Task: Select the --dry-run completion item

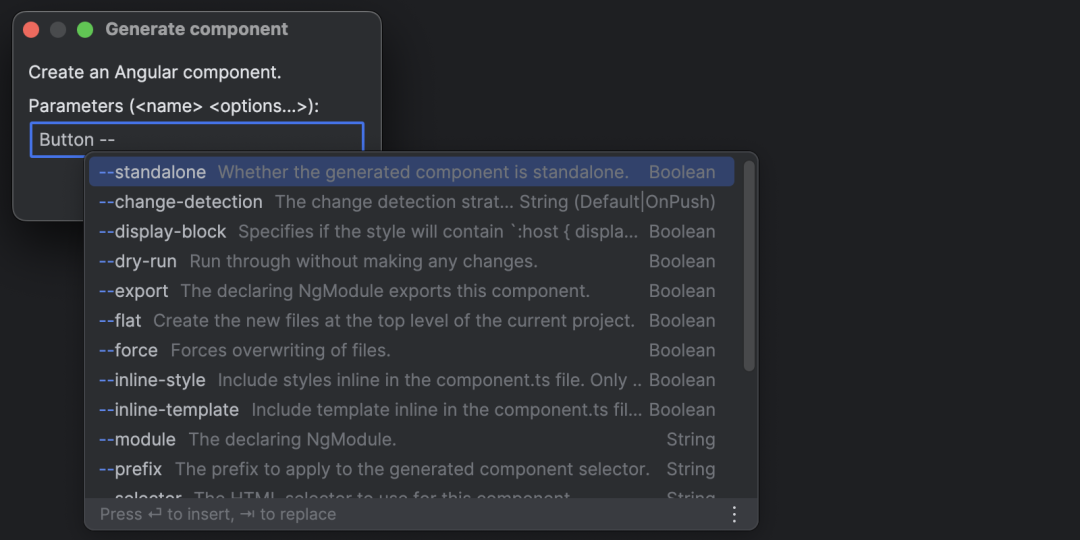Action: [138, 261]
